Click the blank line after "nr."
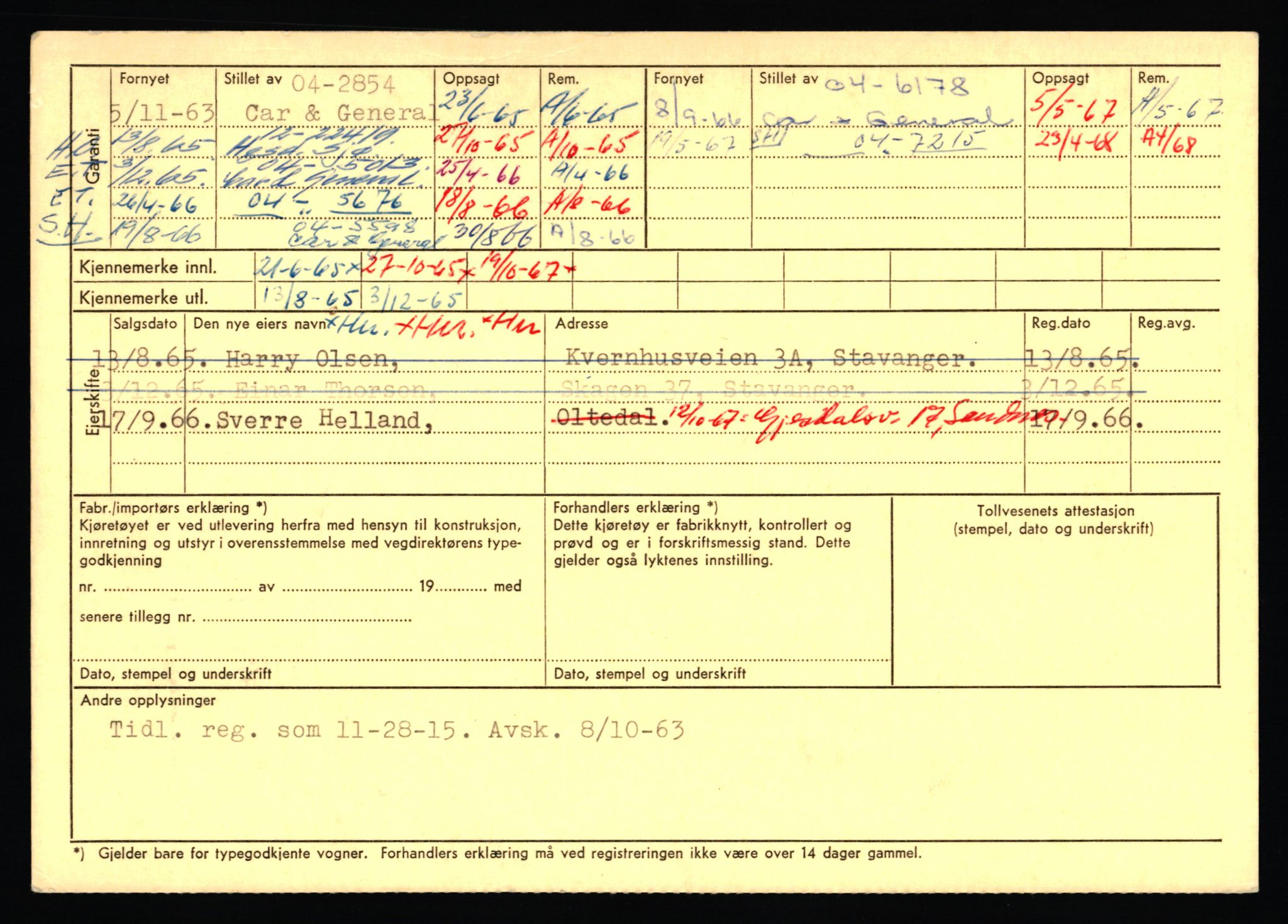 177,588
